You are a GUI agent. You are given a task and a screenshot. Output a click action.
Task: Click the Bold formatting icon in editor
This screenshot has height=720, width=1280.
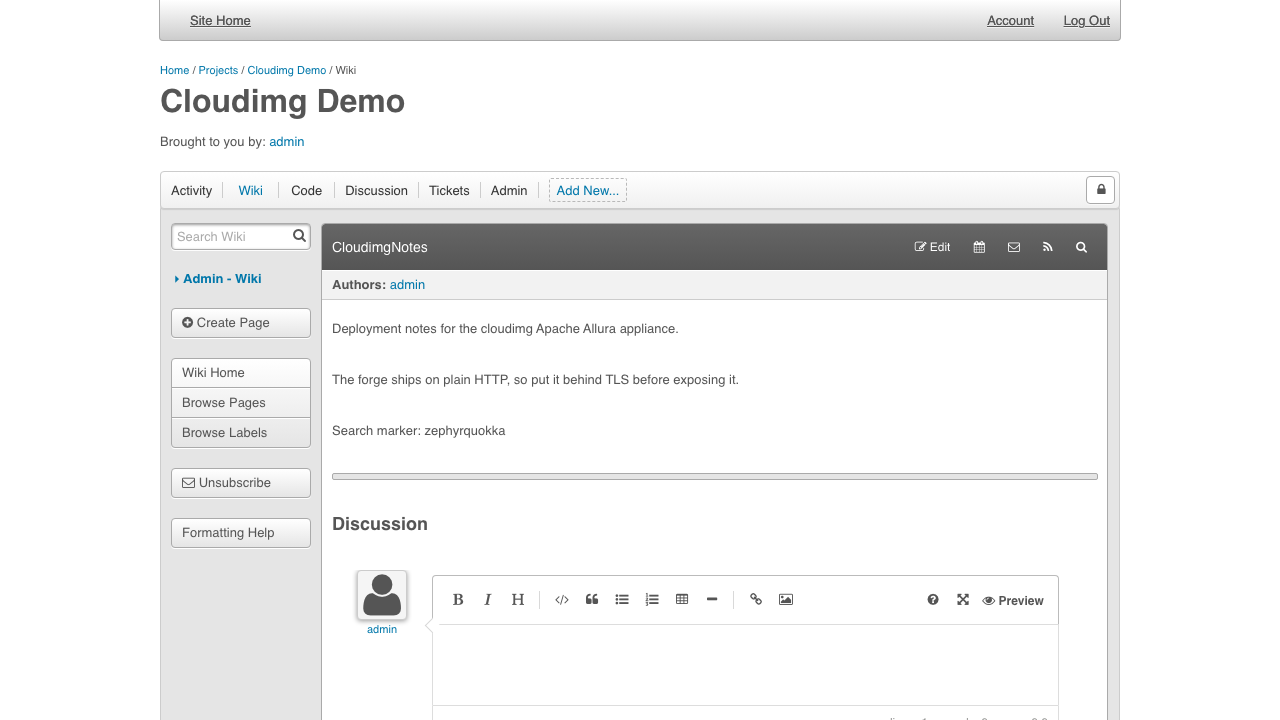458,600
